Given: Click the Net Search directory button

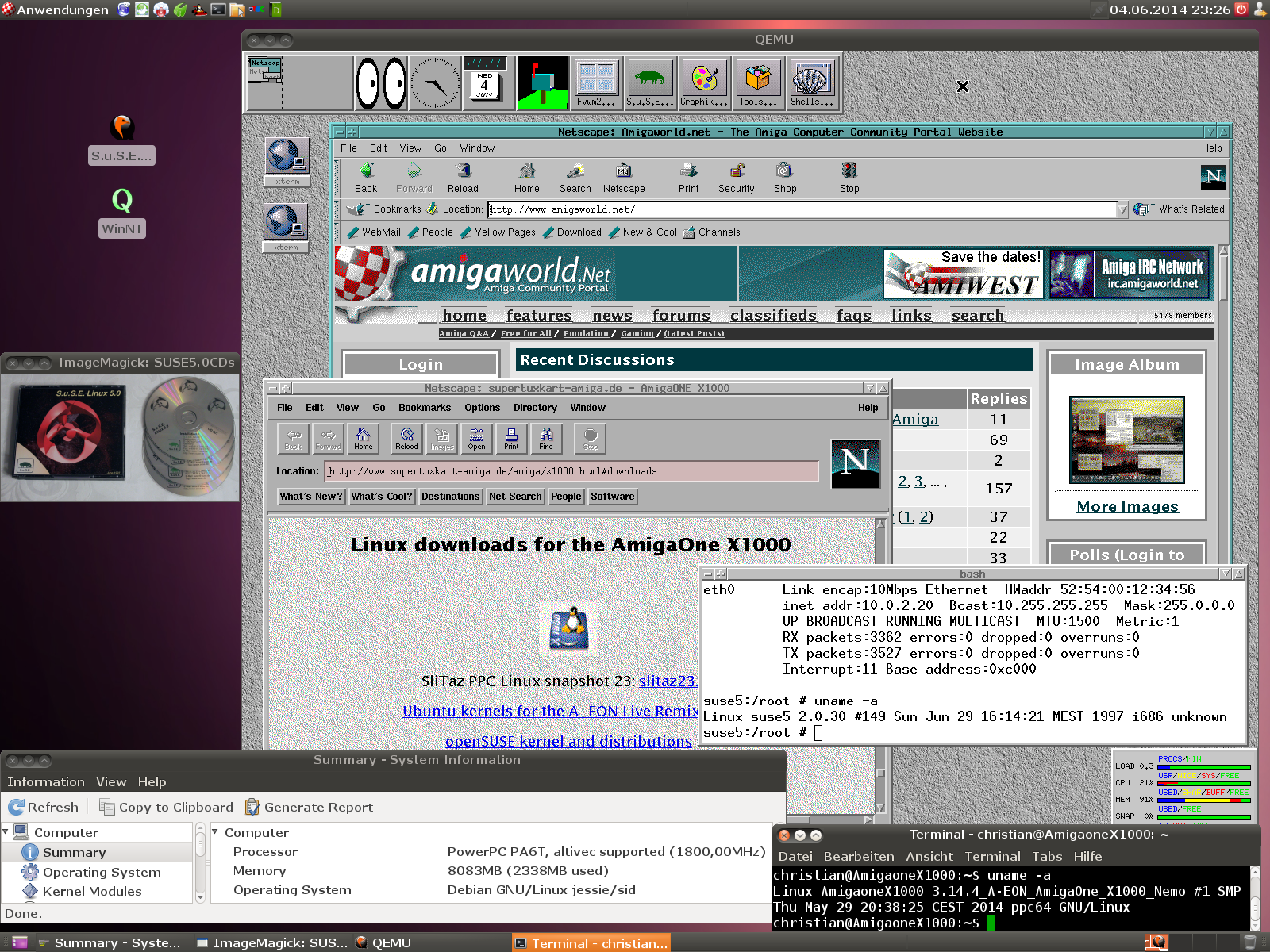Looking at the screenshot, I should tap(515, 497).
